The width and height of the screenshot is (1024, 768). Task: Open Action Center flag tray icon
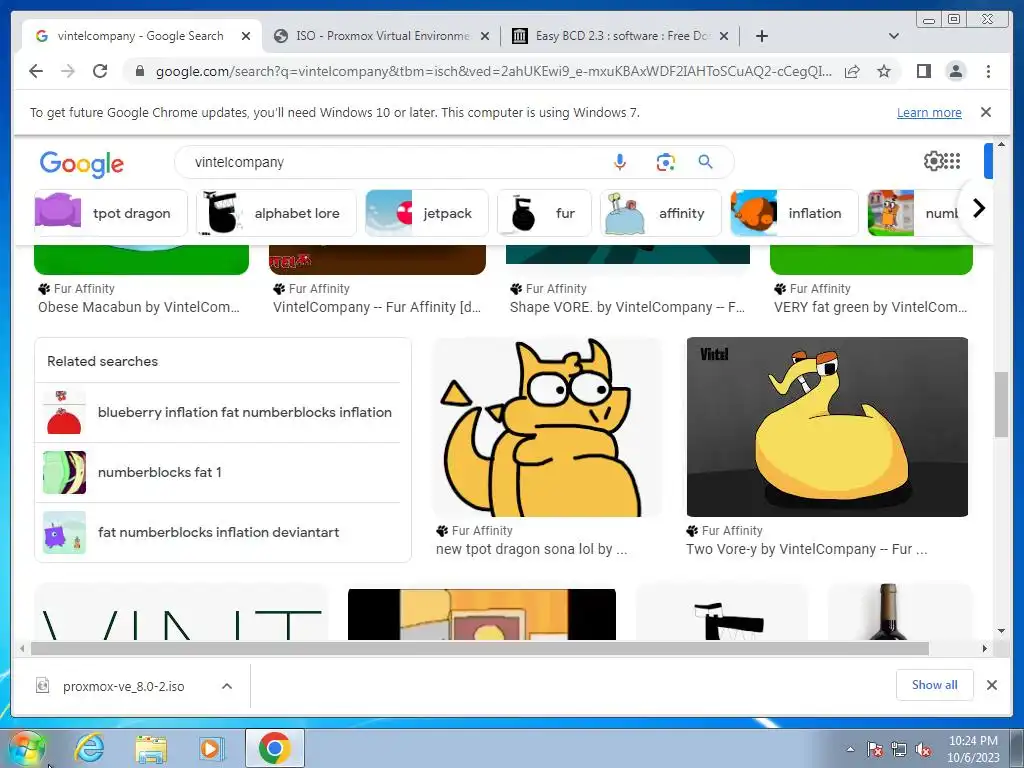[x=874, y=749]
